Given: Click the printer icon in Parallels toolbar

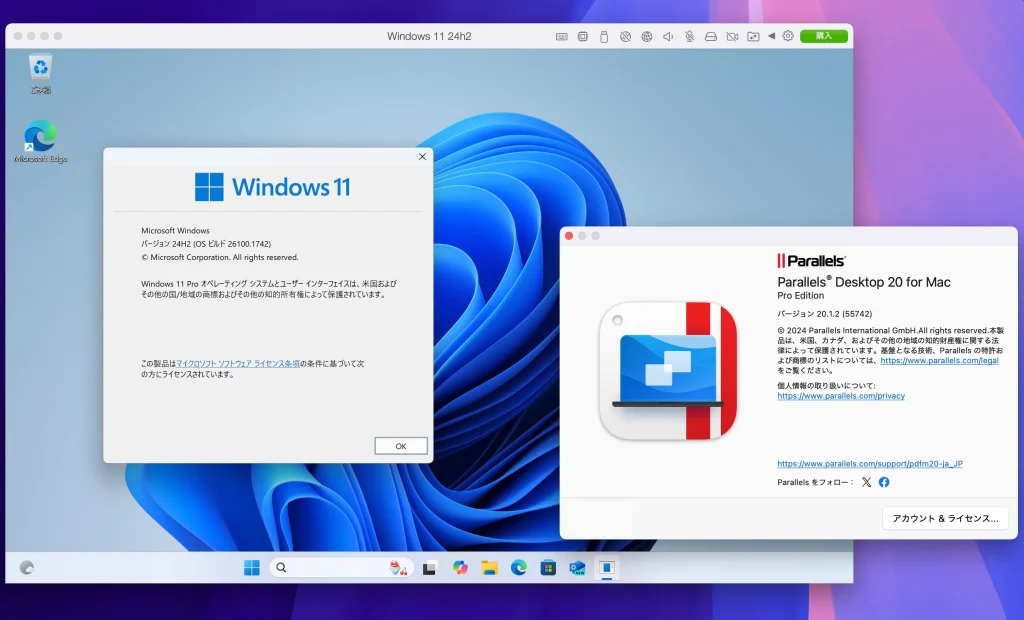Looking at the screenshot, I should pos(710,35).
